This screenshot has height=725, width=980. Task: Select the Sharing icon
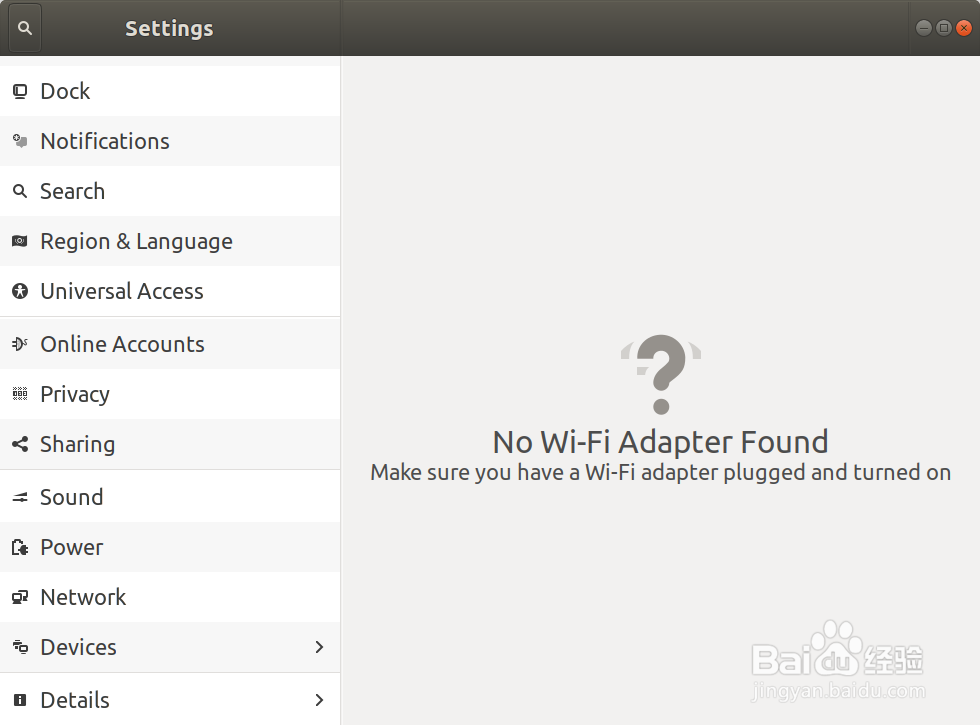[x=20, y=444]
